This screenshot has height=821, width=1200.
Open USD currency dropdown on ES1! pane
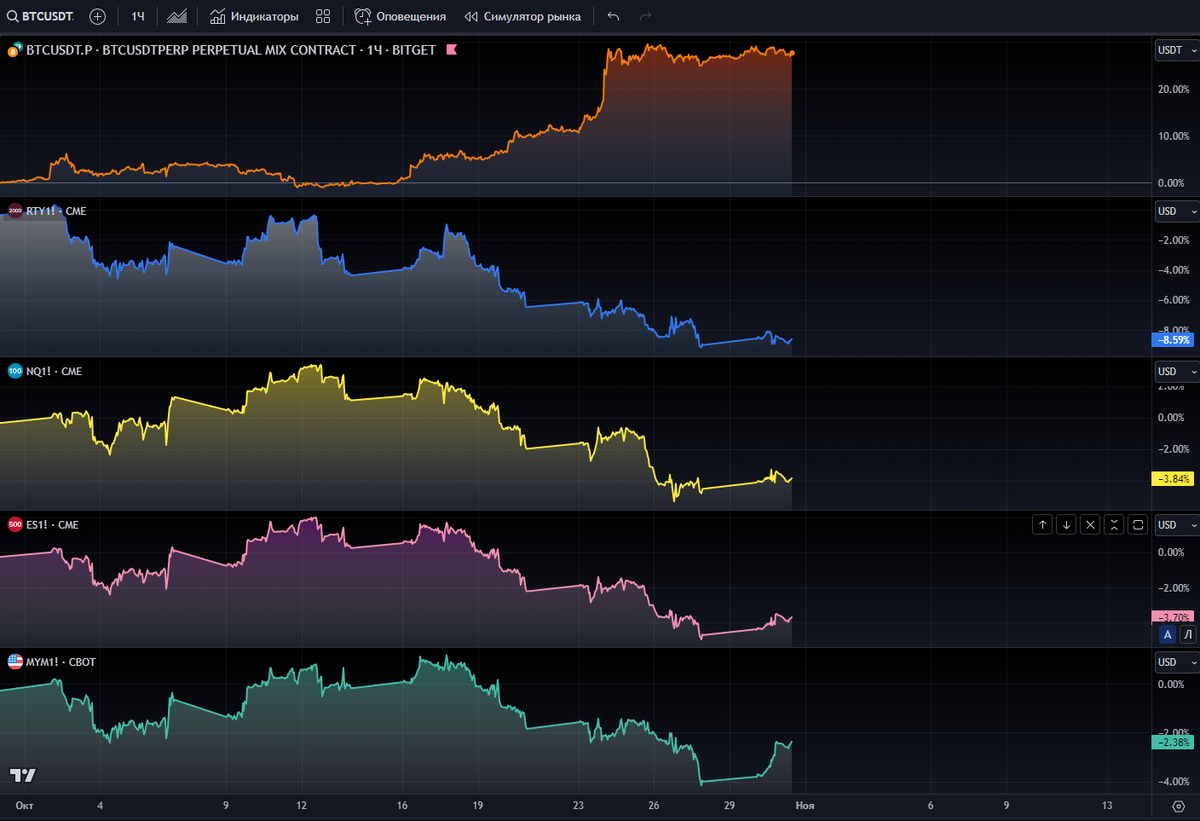click(x=1175, y=524)
